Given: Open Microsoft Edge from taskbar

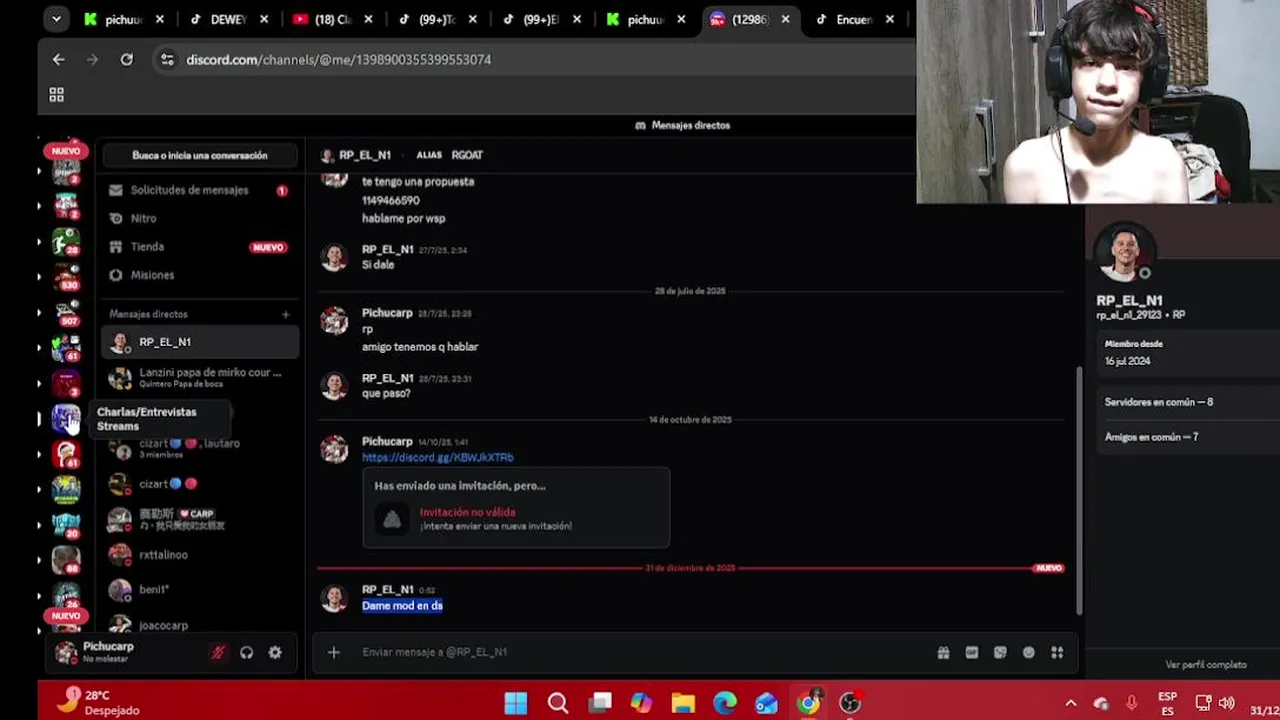Looking at the screenshot, I should coord(725,703).
